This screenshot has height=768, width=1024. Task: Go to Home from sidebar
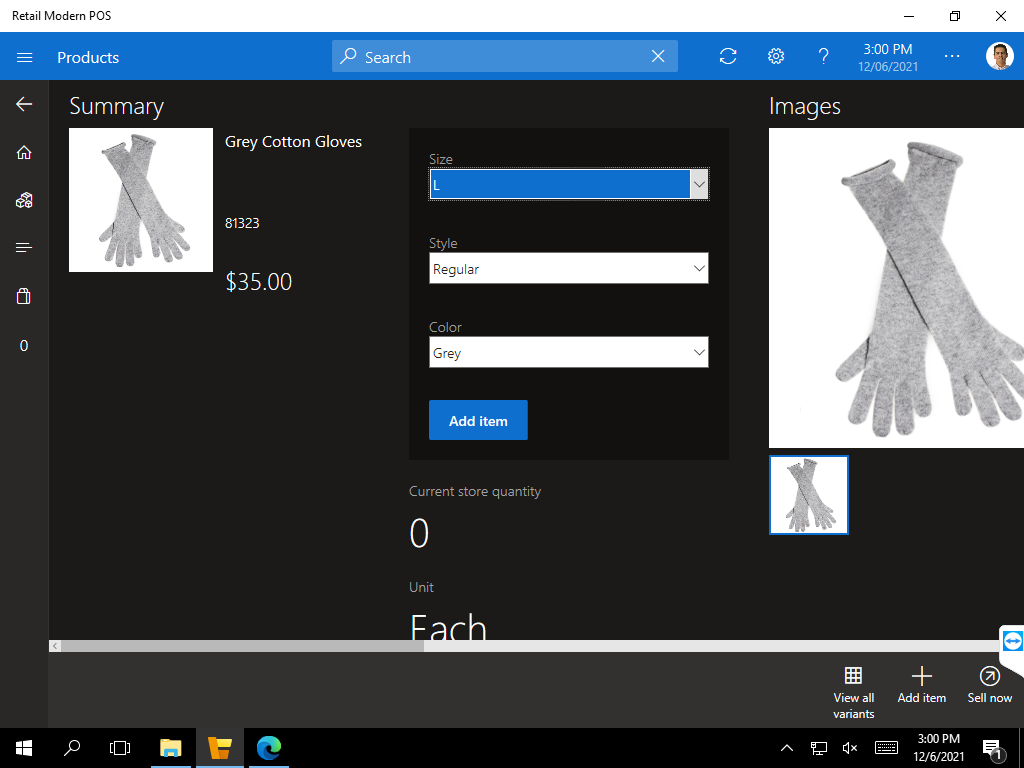pyautogui.click(x=24, y=152)
